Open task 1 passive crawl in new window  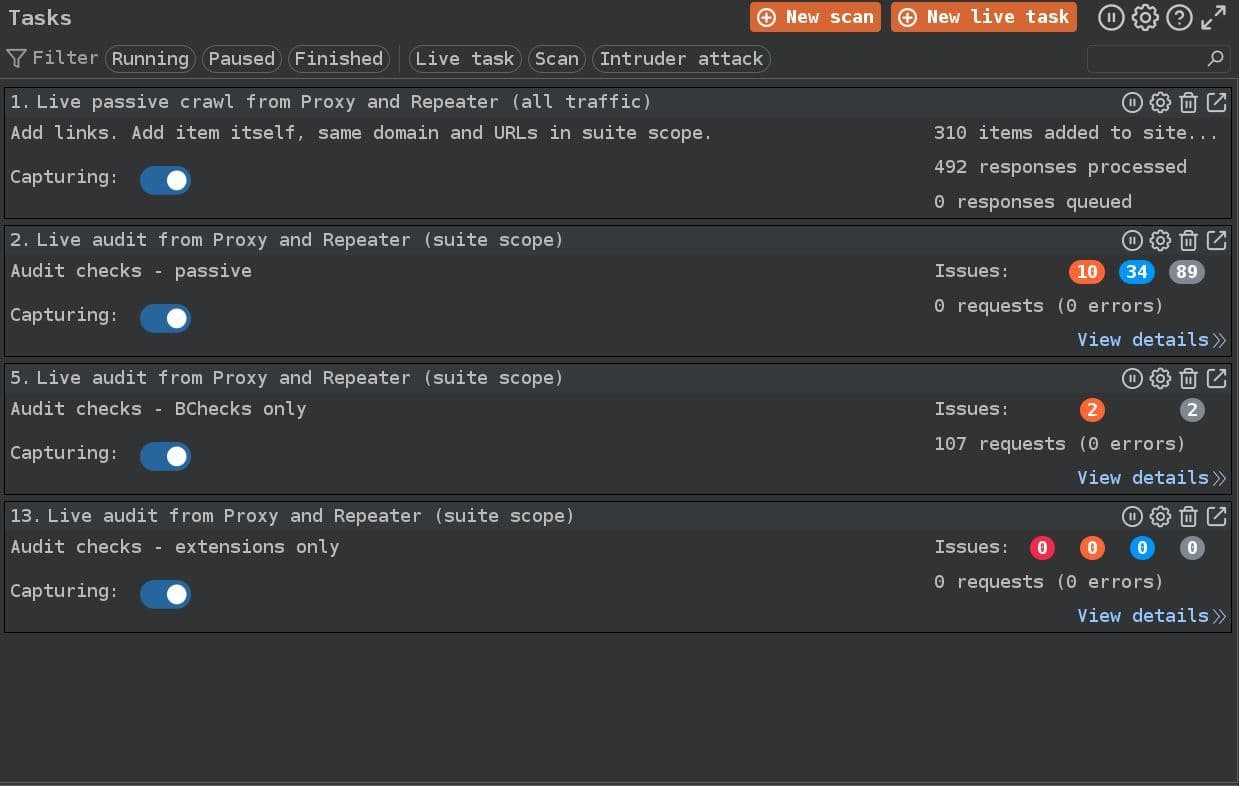[1216, 102]
